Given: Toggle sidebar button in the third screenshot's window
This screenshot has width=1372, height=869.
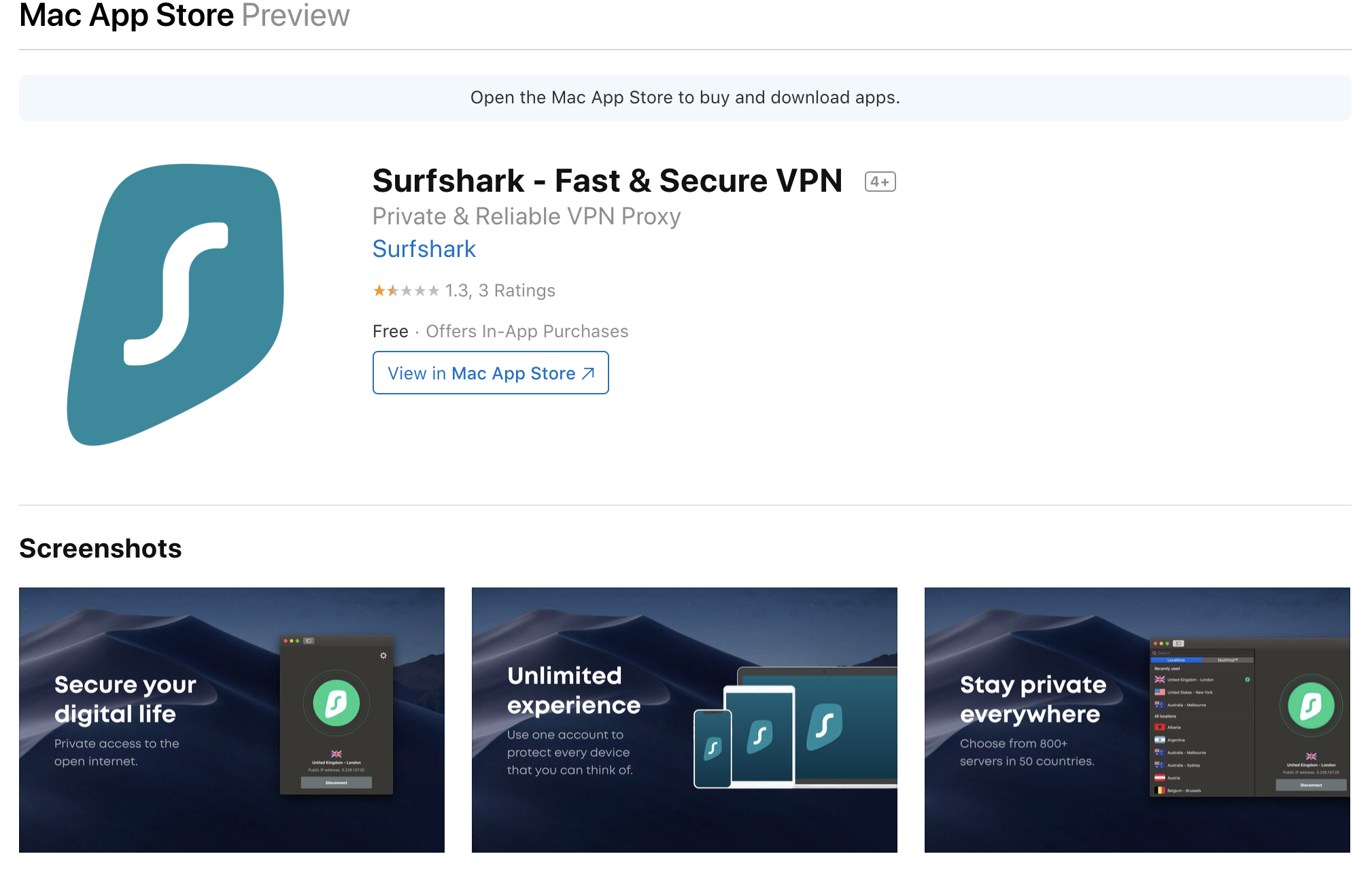Looking at the screenshot, I should [1178, 643].
